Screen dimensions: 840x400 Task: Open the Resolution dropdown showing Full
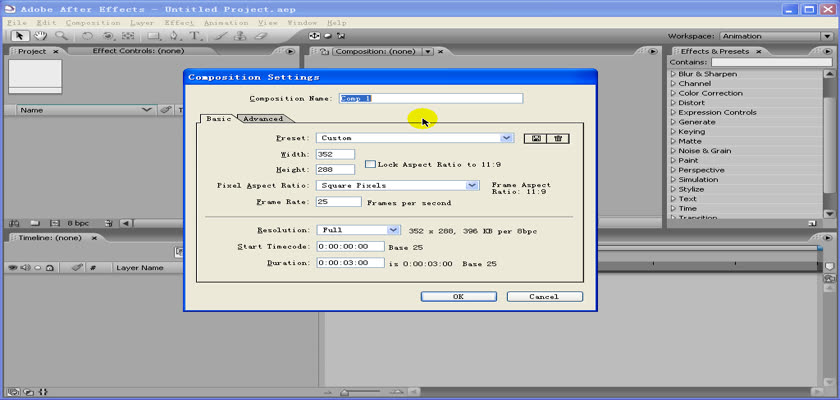pyautogui.click(x=358, y=230)
